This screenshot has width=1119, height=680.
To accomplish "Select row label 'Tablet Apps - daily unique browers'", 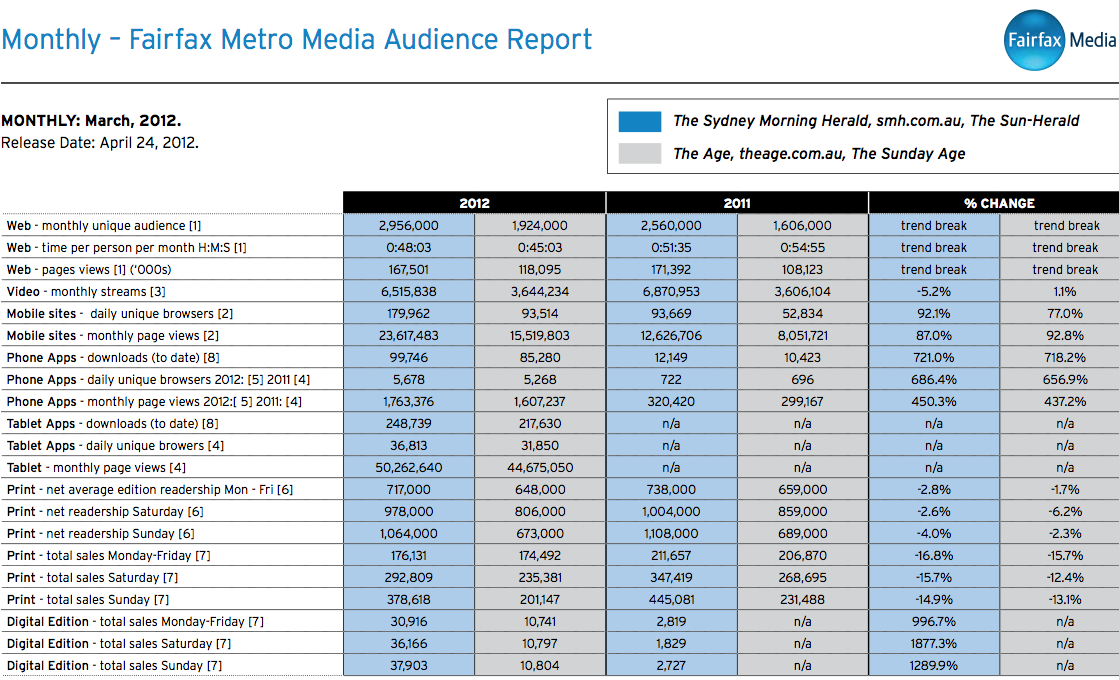I will [x=105, y=446].
